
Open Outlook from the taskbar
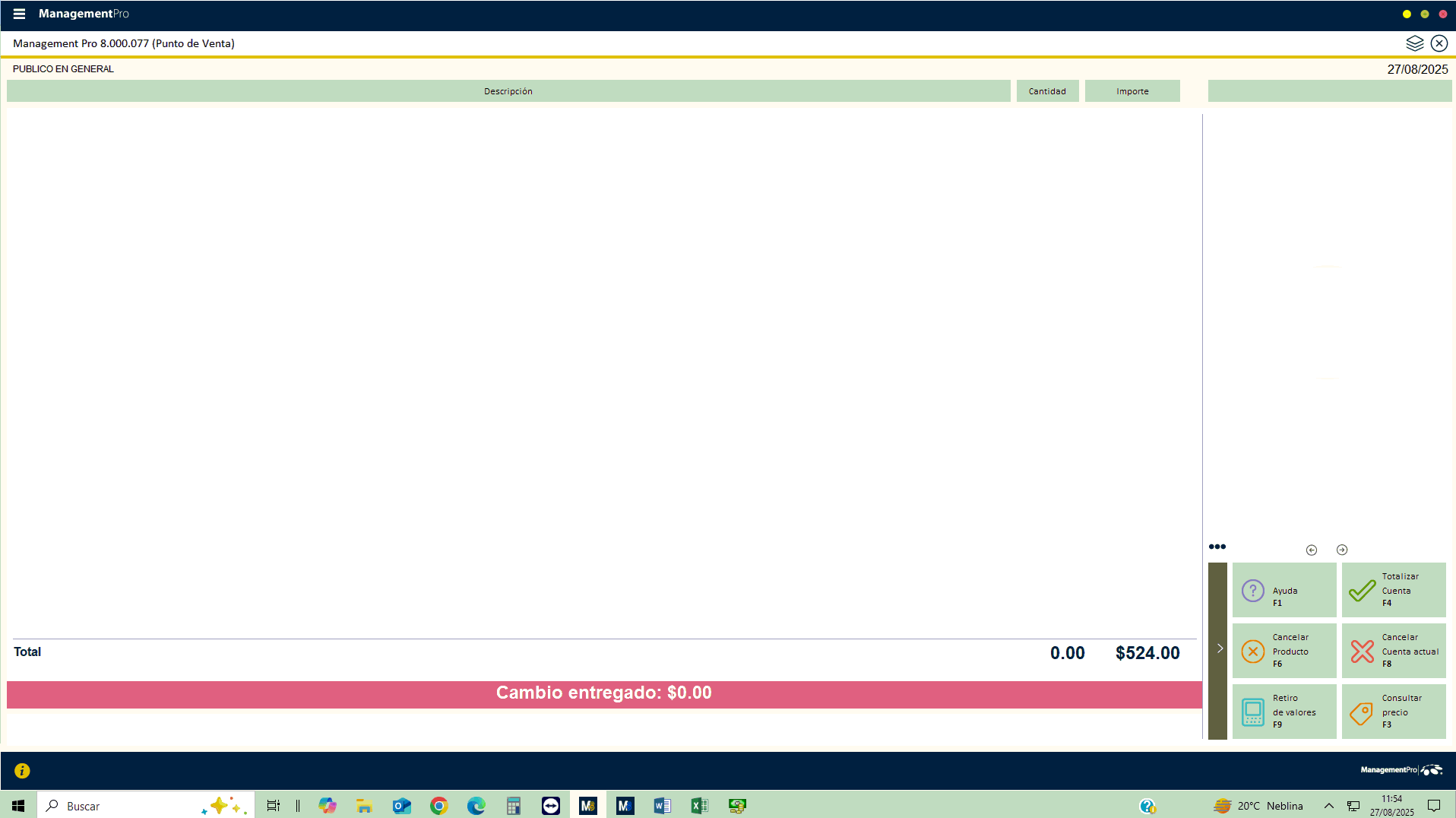point(401,806)
